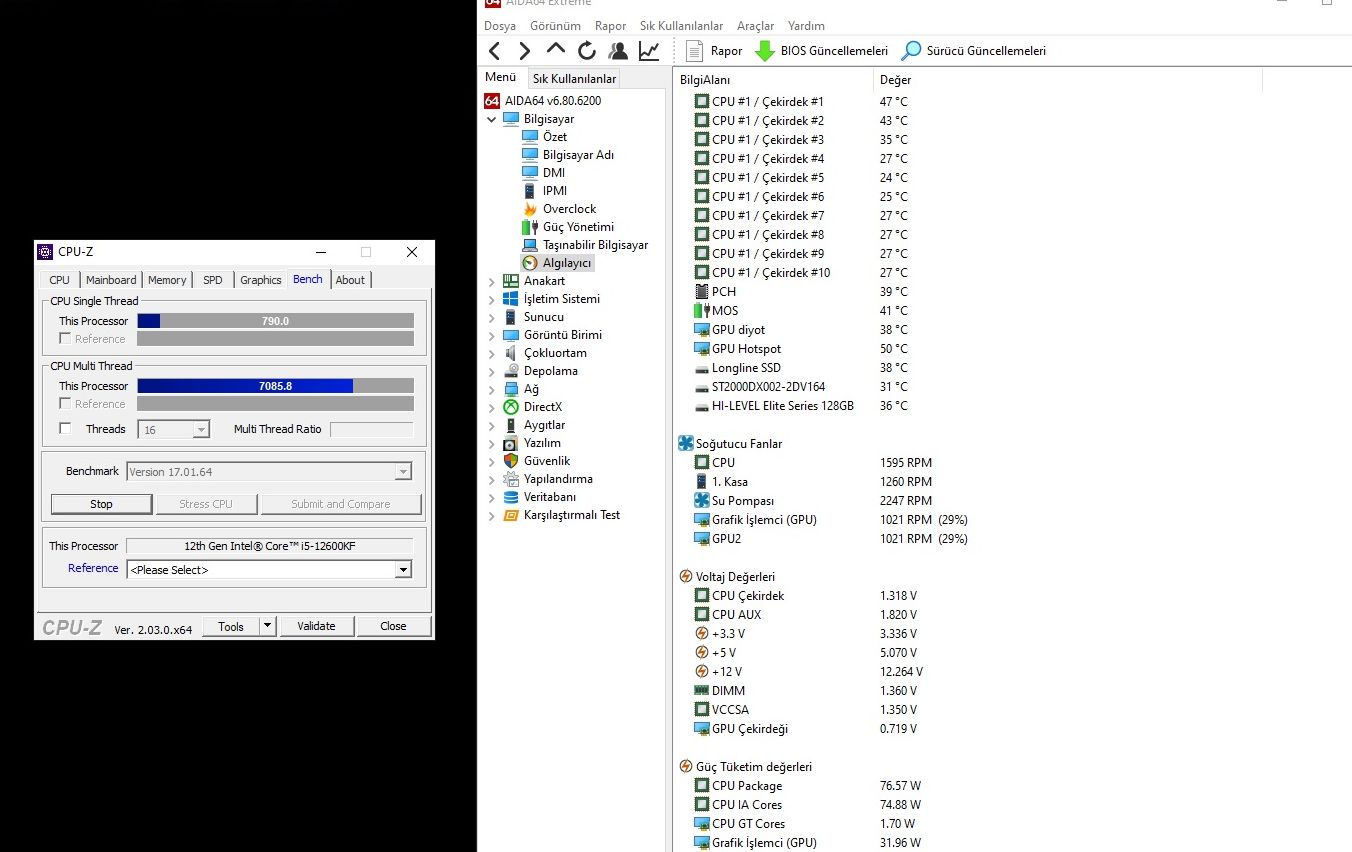Image resolution: width=1352 pixels, height=852 pixels.
Task: Open the graph chart icon in AIDA64 toolbar
Action: pyautogui.click(x=649, y=51)
